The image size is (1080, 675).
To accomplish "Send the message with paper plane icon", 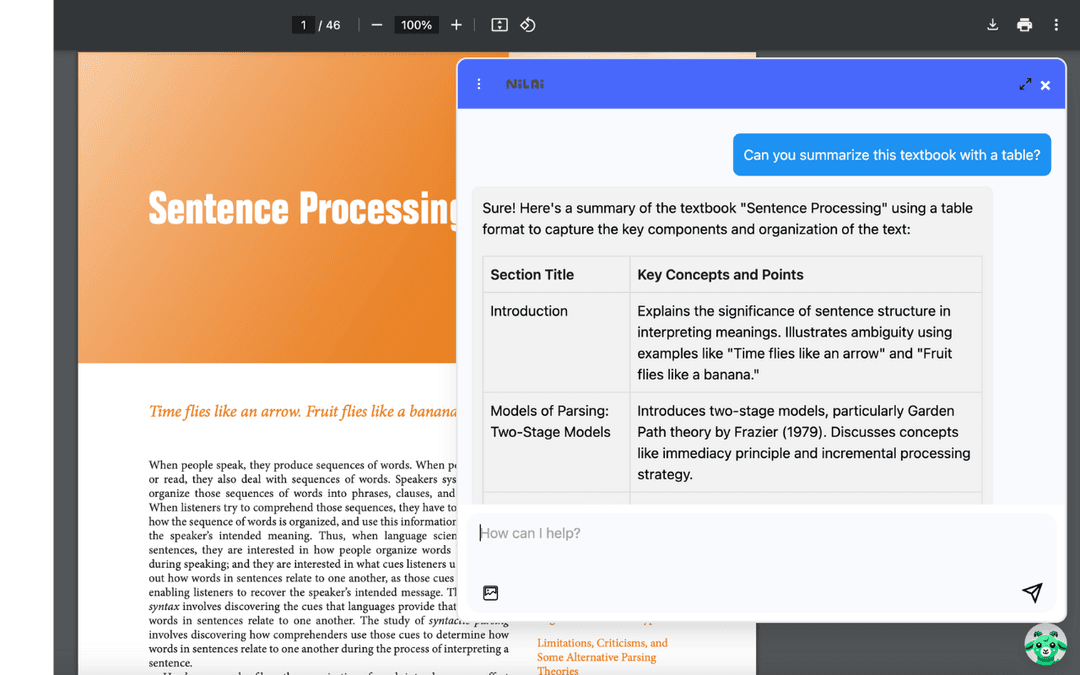I will (1032, 593).
